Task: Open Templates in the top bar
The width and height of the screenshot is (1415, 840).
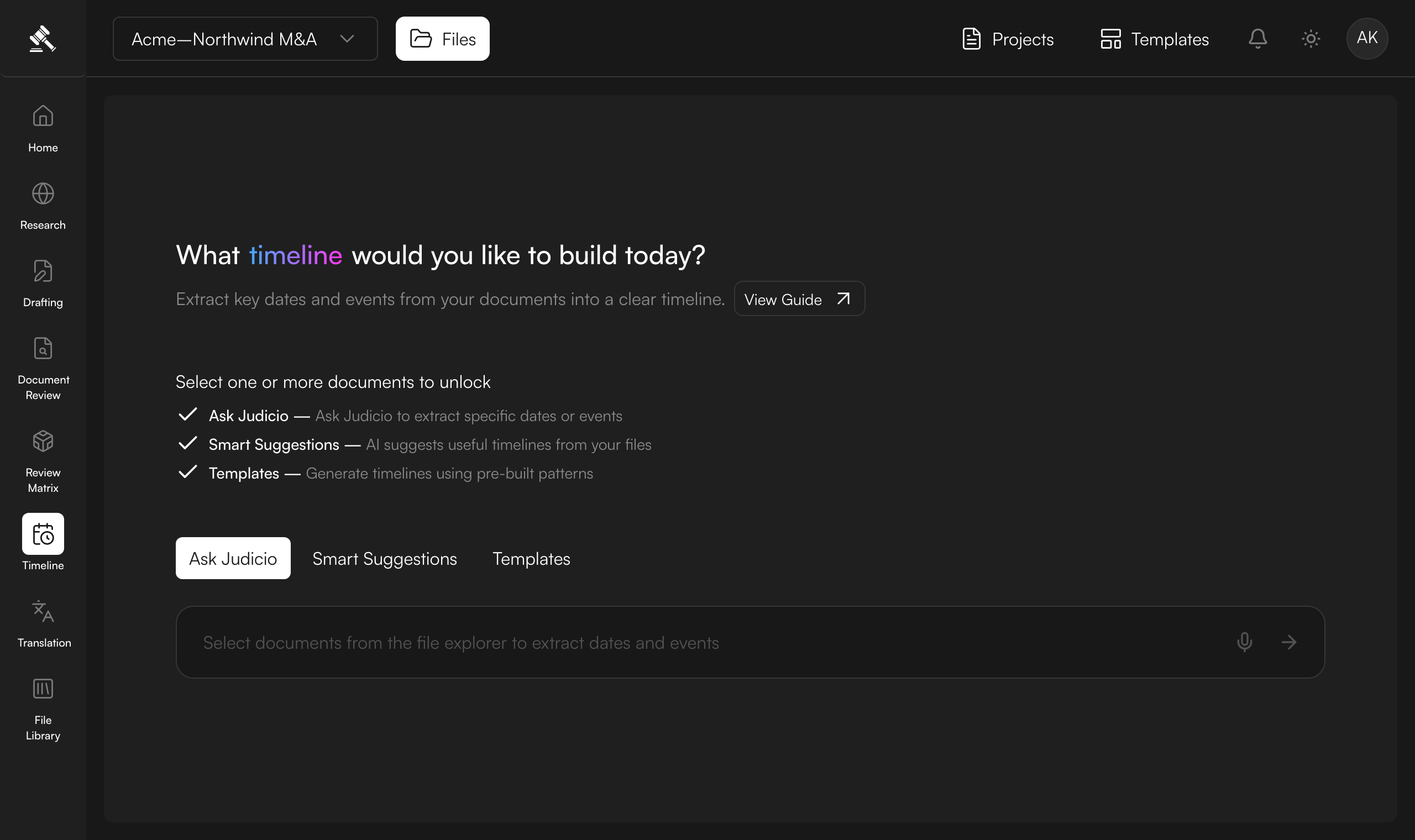Action: 1154,39
